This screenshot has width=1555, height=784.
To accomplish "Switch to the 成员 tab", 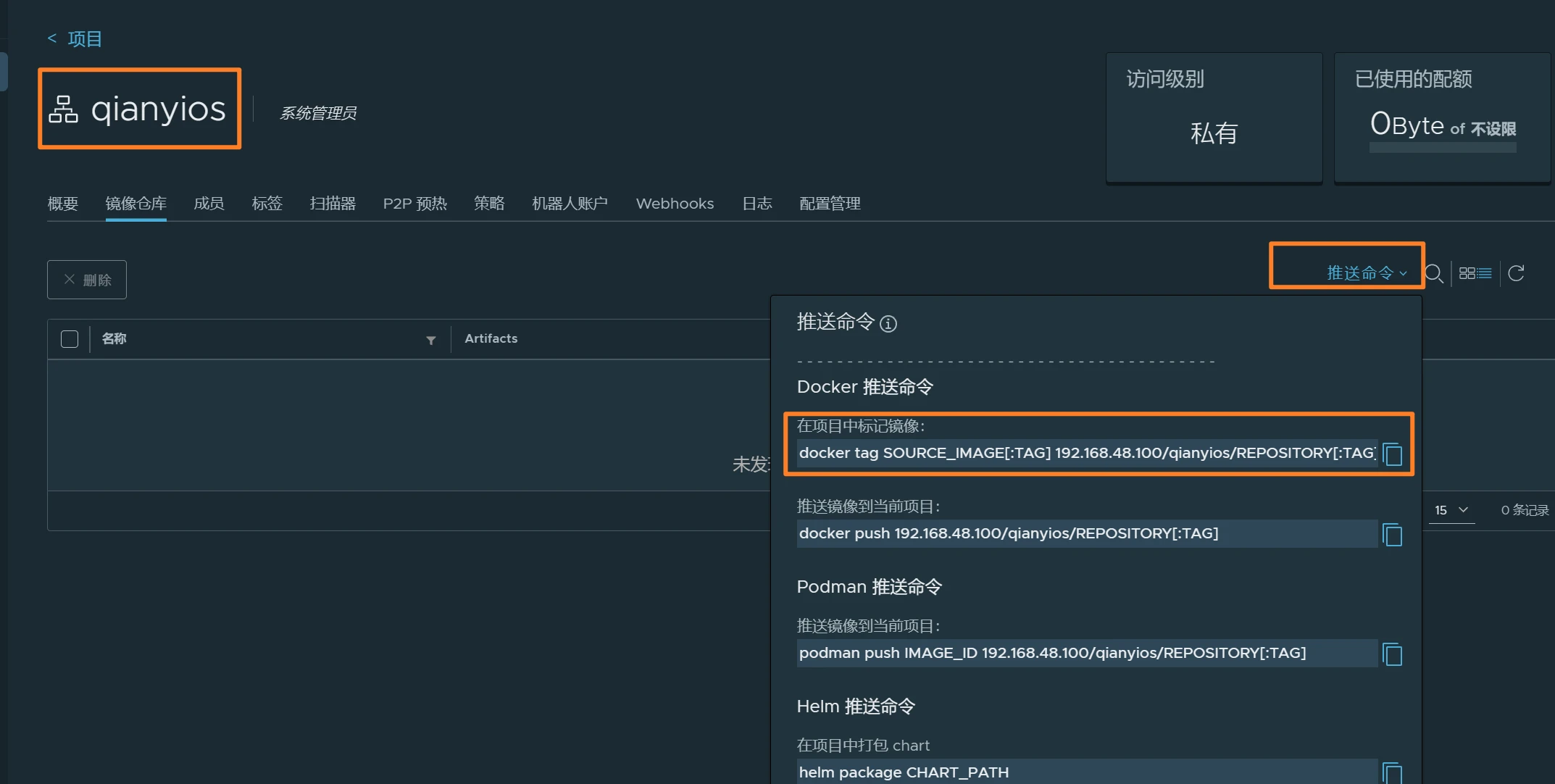I will coord(209,204).
